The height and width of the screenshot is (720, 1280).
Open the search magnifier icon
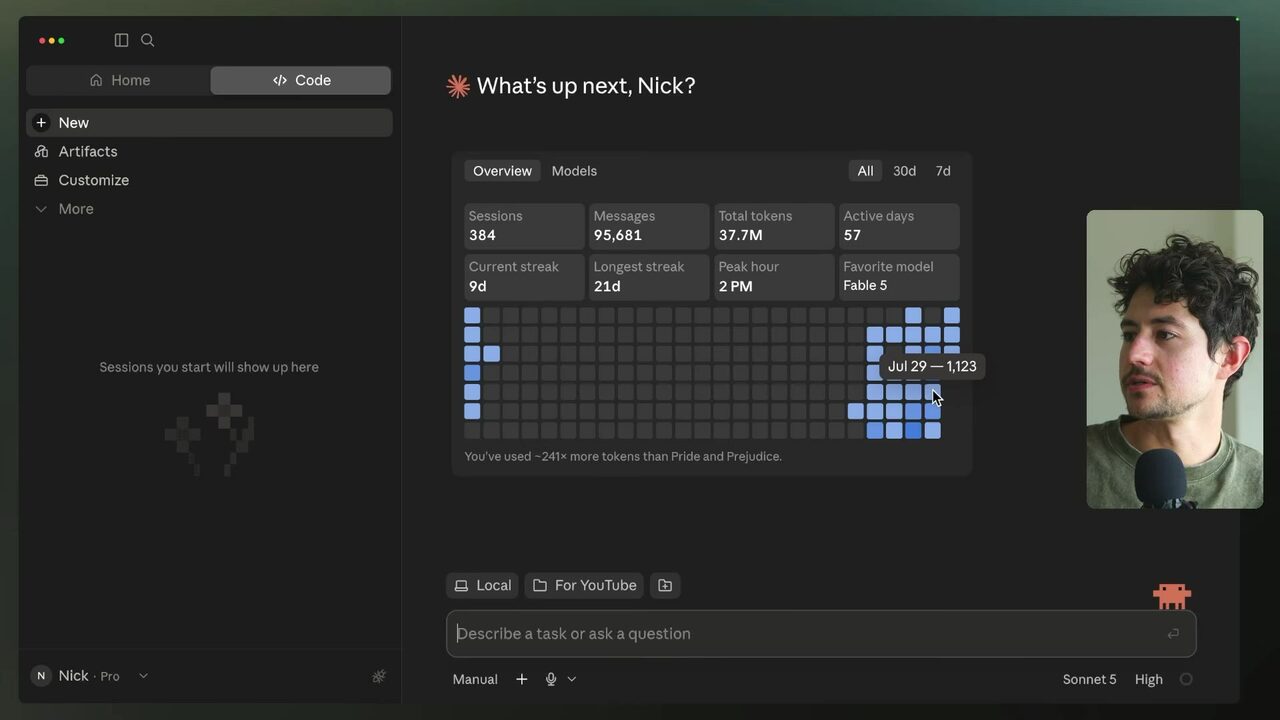(148, 40)
